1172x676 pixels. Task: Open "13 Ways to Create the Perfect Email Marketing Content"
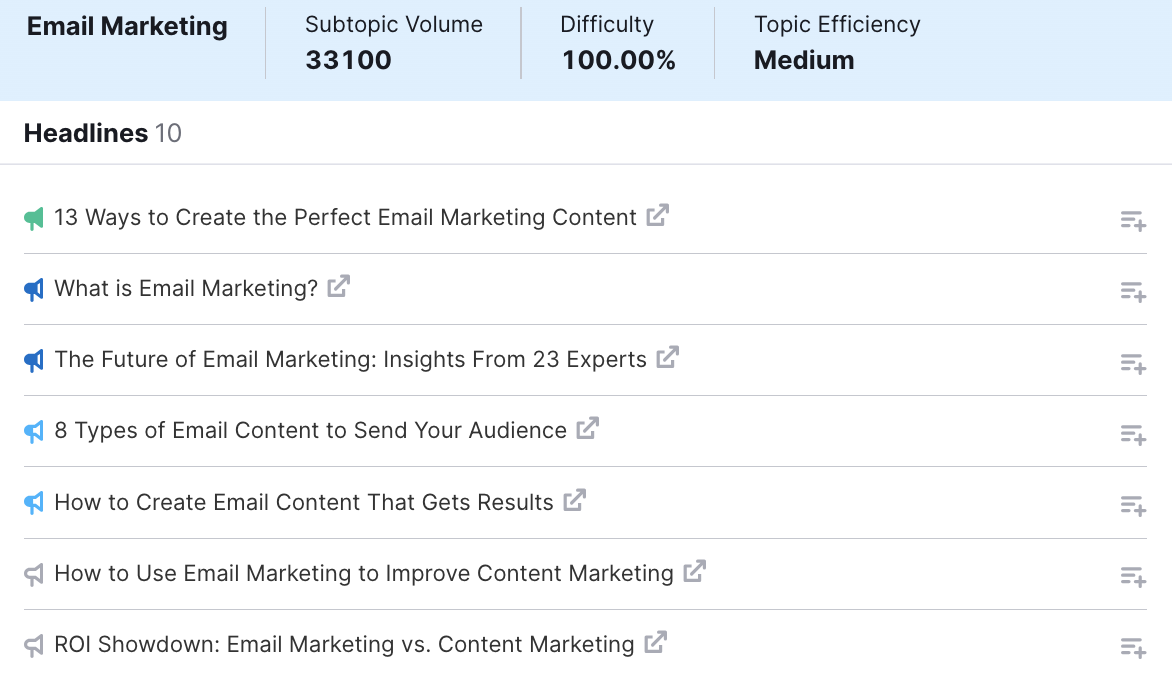click(x=347, y=217)
